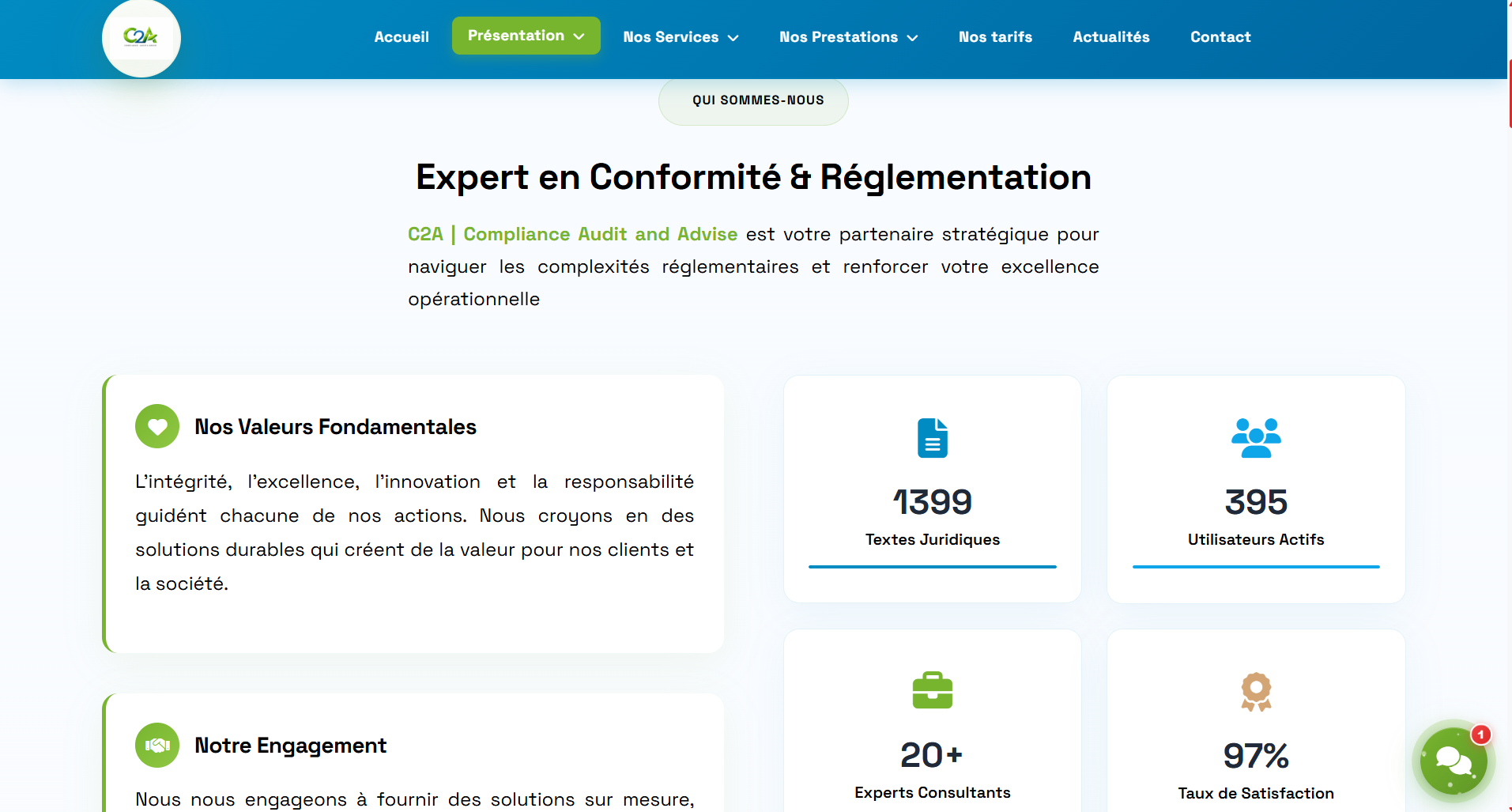Click the chat notification badge showing 1
Screen dimensions: 1512x812
point(1480,735)
